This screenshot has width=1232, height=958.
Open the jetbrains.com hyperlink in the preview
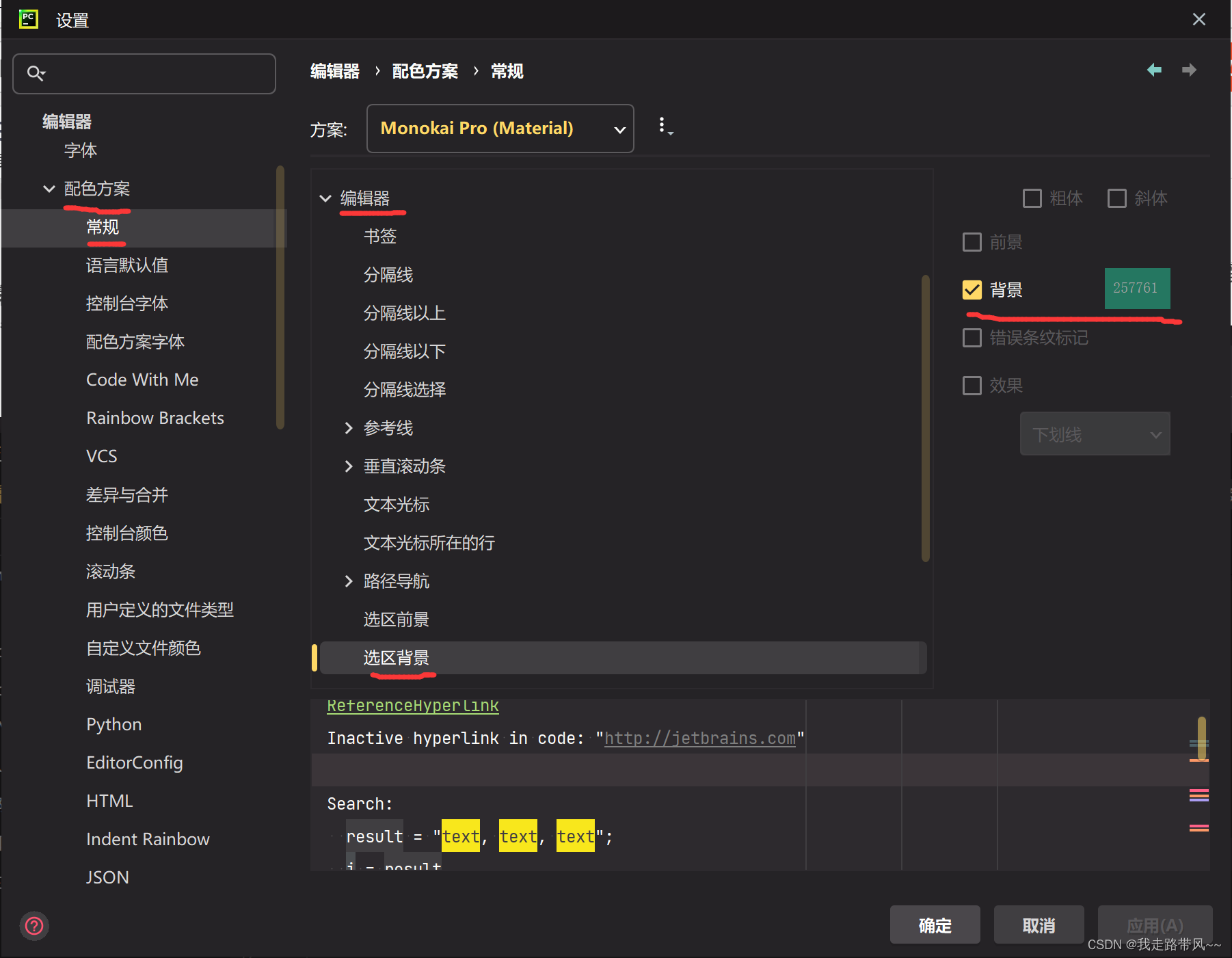point(699,738)
